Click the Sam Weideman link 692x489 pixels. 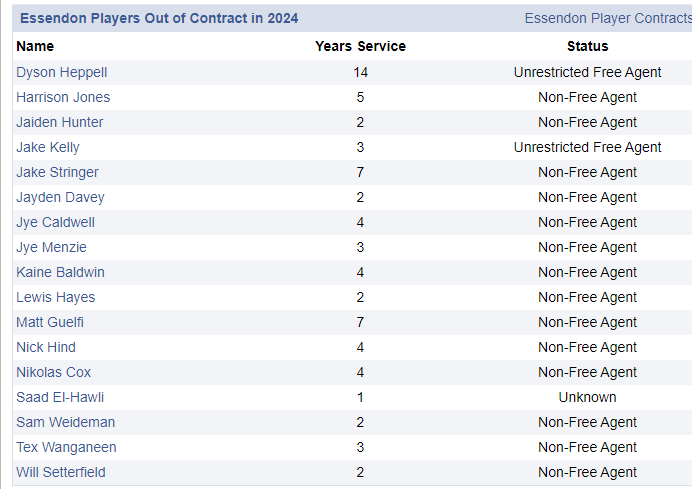(x=65, y=422)
